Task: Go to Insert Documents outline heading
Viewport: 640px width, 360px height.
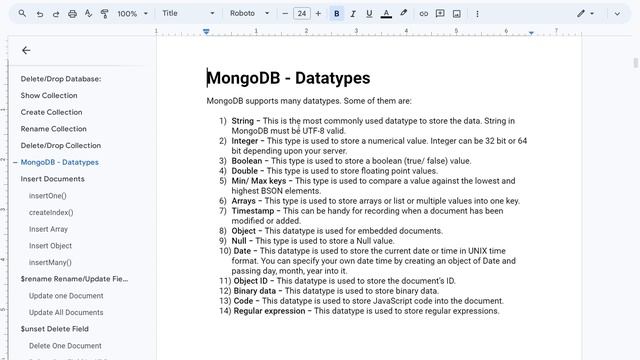Action: pyautogui.click(x=53, y=179)
